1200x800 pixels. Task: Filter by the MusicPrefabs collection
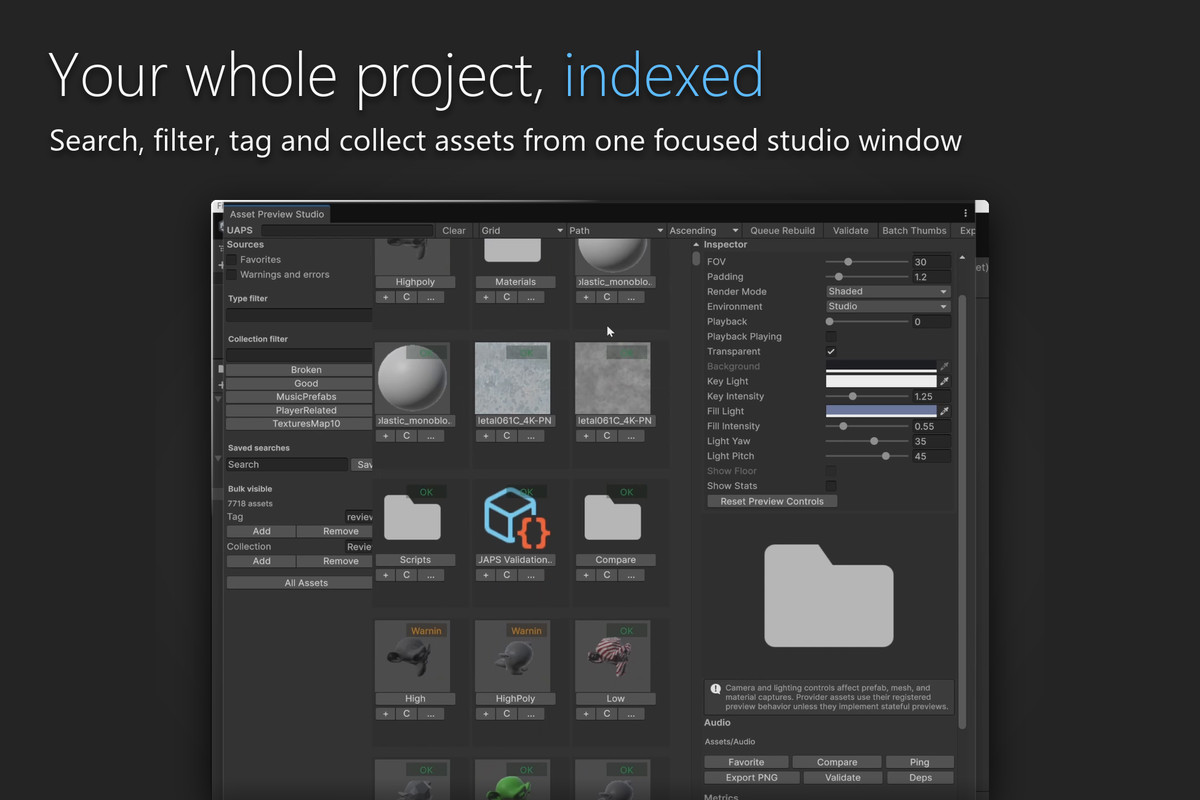point(299,397)
